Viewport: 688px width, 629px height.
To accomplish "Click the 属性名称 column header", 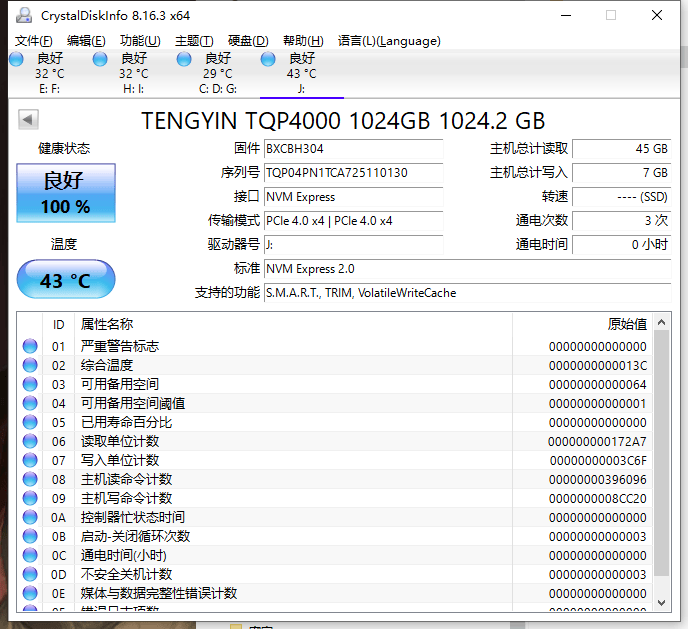I will tap(293, 324).
